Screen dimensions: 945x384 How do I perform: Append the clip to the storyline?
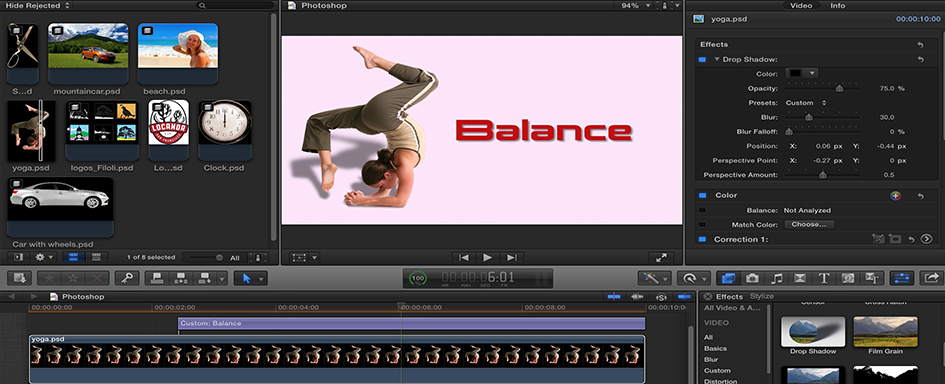click(x=204, y=278)
